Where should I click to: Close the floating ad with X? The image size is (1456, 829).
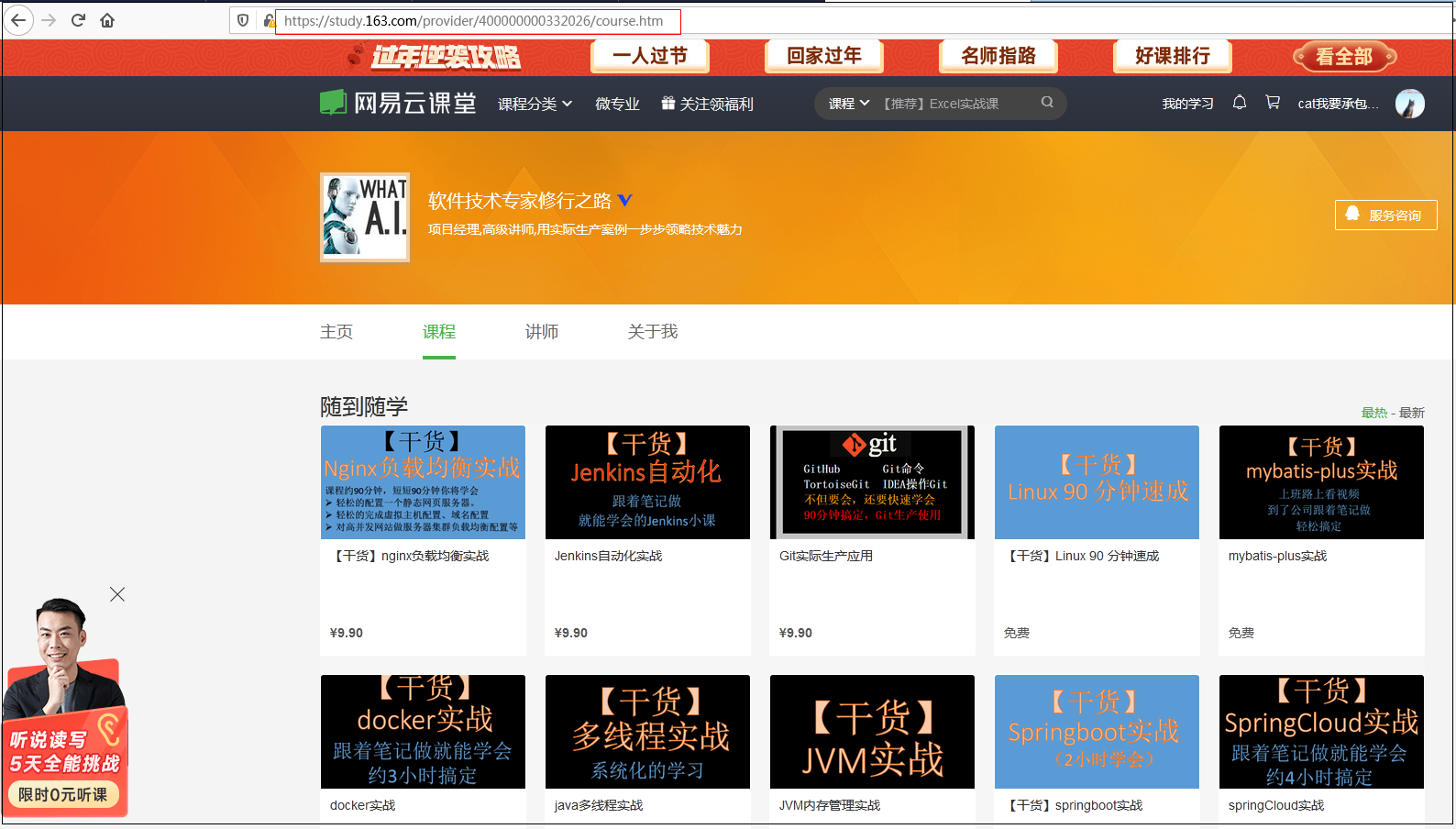[117, 594]
